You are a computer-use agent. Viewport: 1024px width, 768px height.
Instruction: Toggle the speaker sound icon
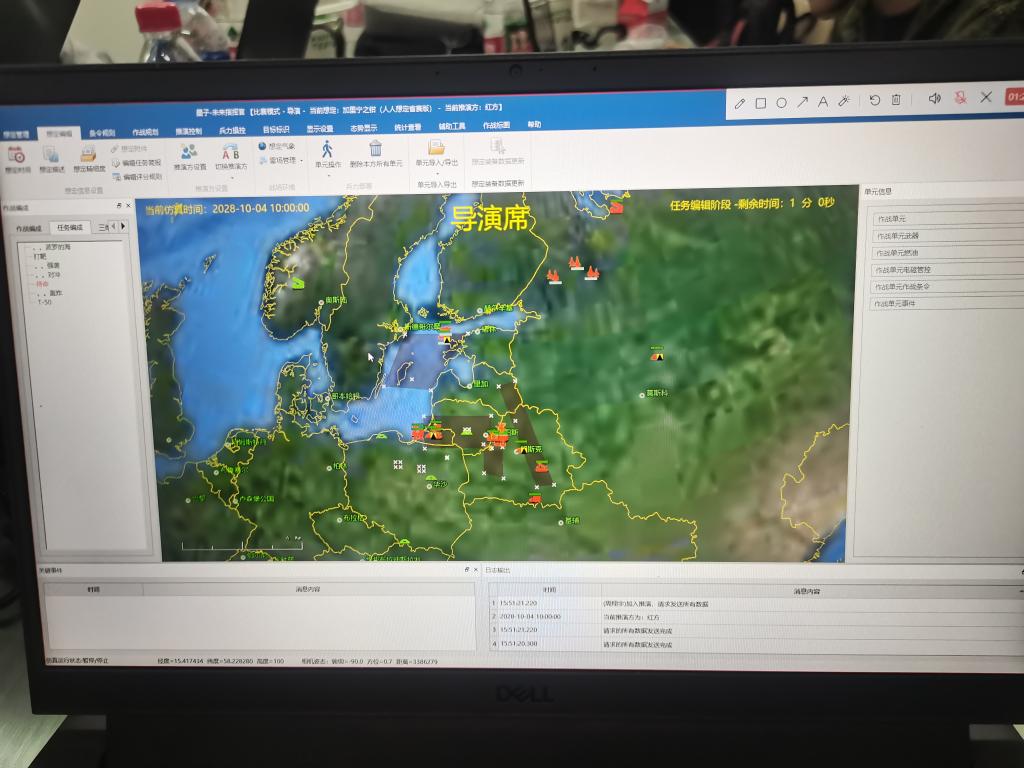934,98
